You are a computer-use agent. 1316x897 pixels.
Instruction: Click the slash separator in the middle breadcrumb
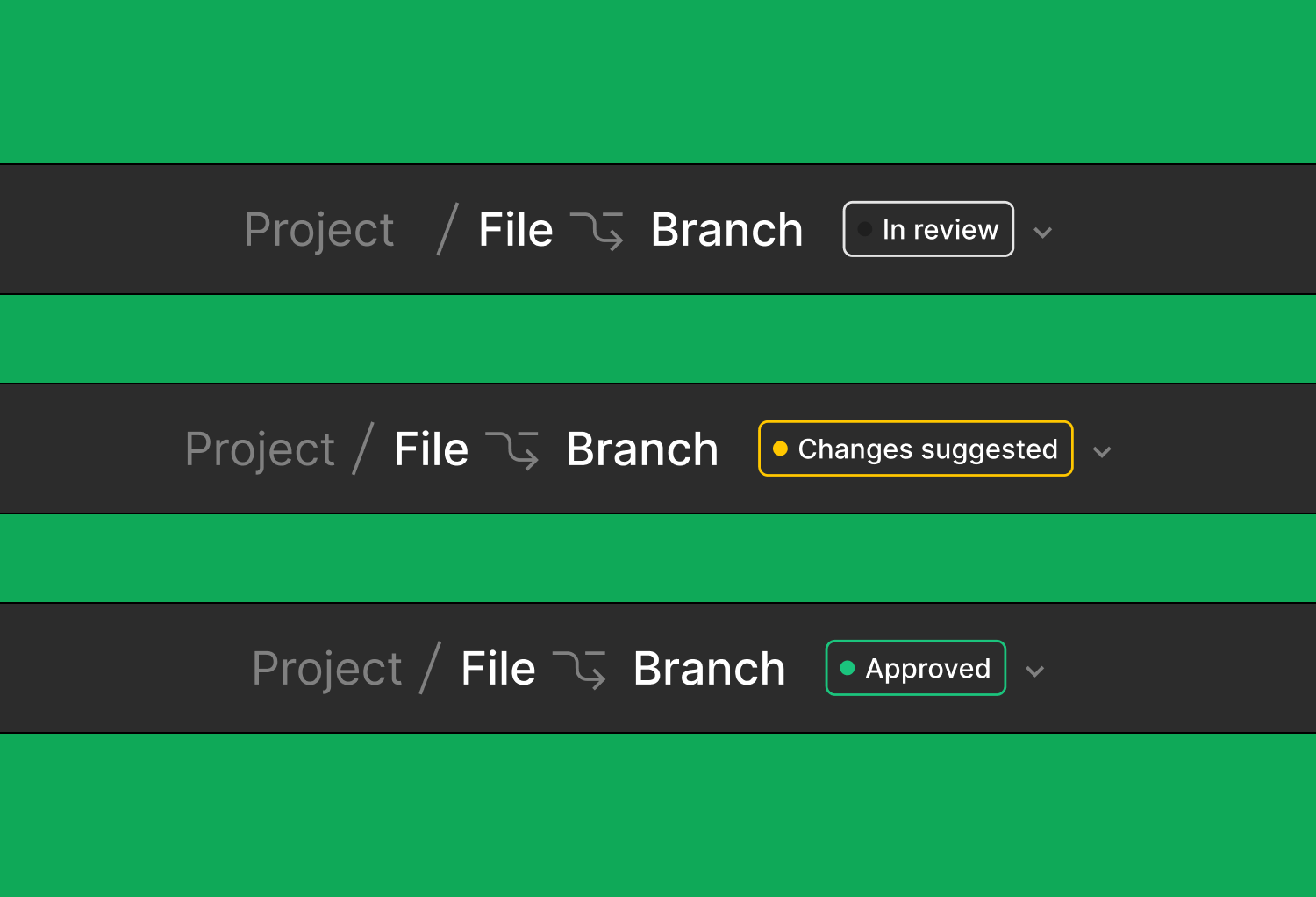click(x=361, y=448)
